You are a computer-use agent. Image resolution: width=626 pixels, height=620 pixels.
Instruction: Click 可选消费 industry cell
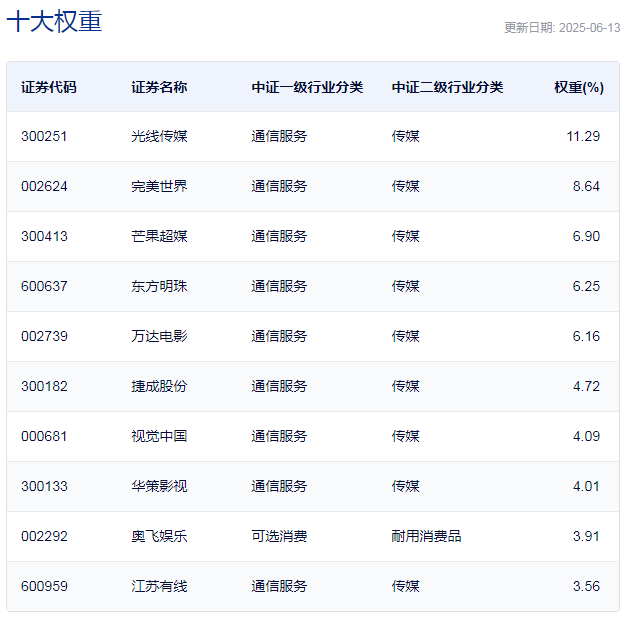point(279,536)
